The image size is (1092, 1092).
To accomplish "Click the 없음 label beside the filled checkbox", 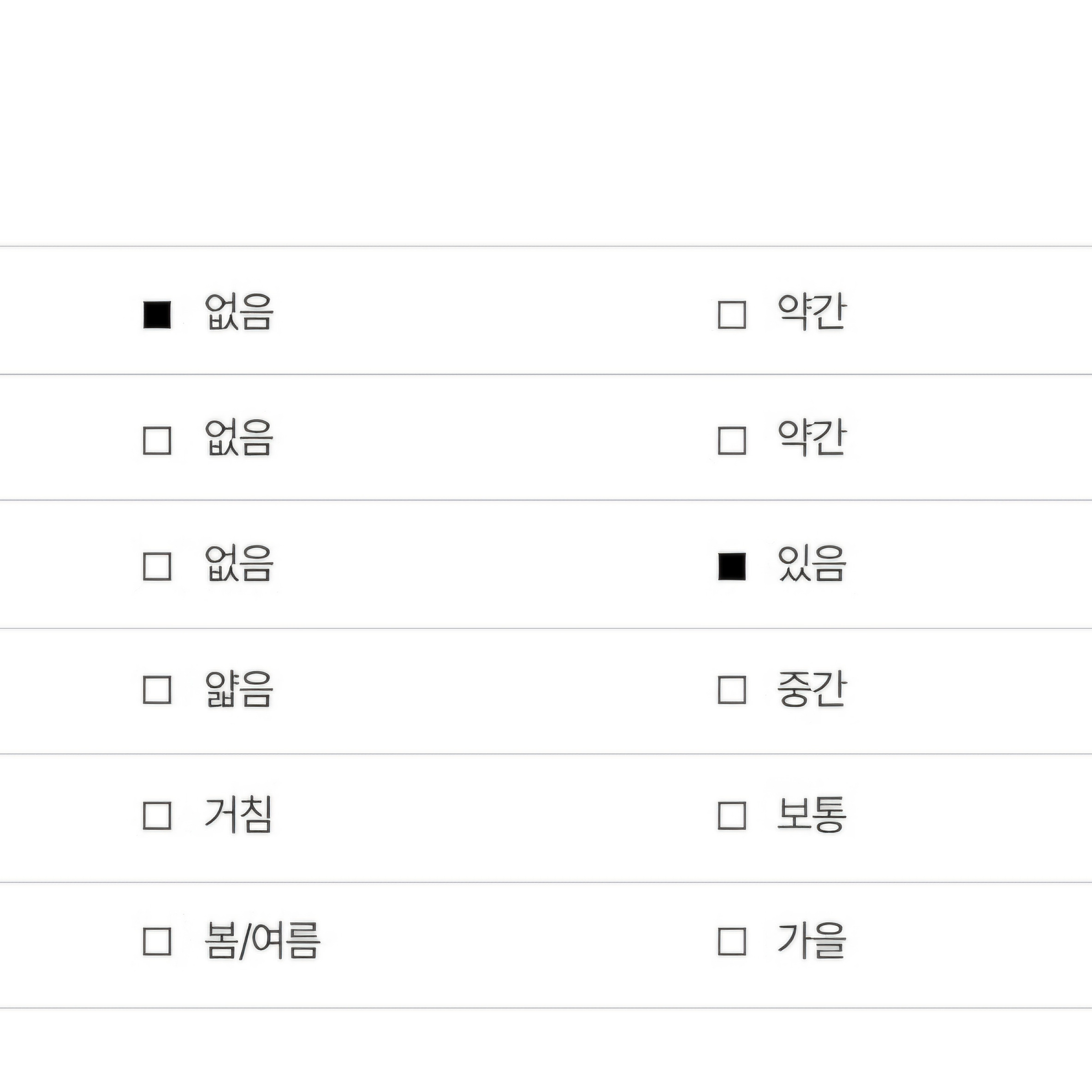I will (238, 312).
